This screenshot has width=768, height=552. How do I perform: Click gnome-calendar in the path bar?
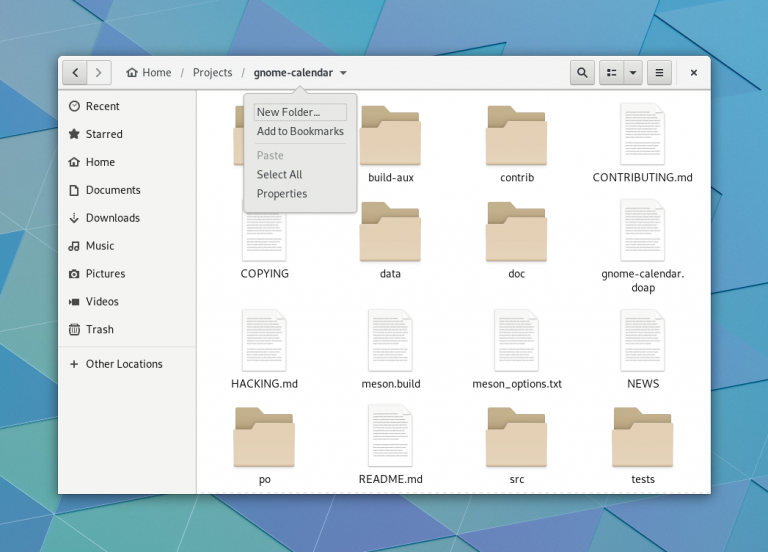point(293,72)
